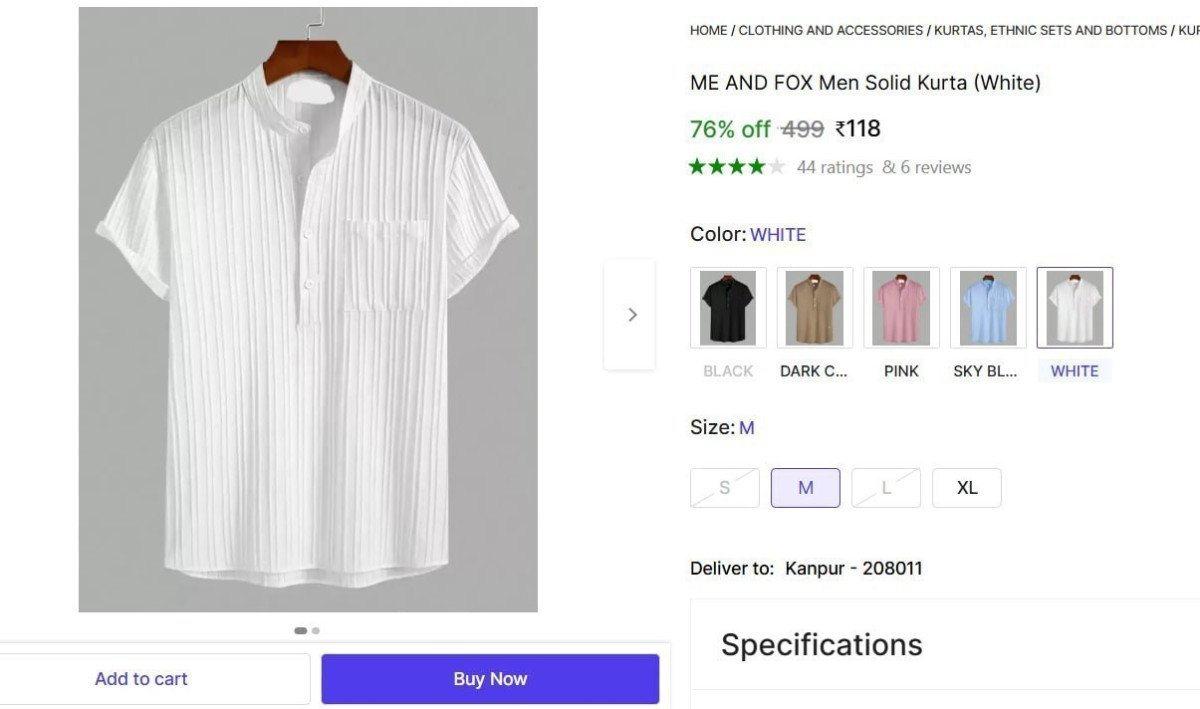This screenshot has width=1200, height=709.
Task: Click the unavailable size L option
Action: [885, 487]
